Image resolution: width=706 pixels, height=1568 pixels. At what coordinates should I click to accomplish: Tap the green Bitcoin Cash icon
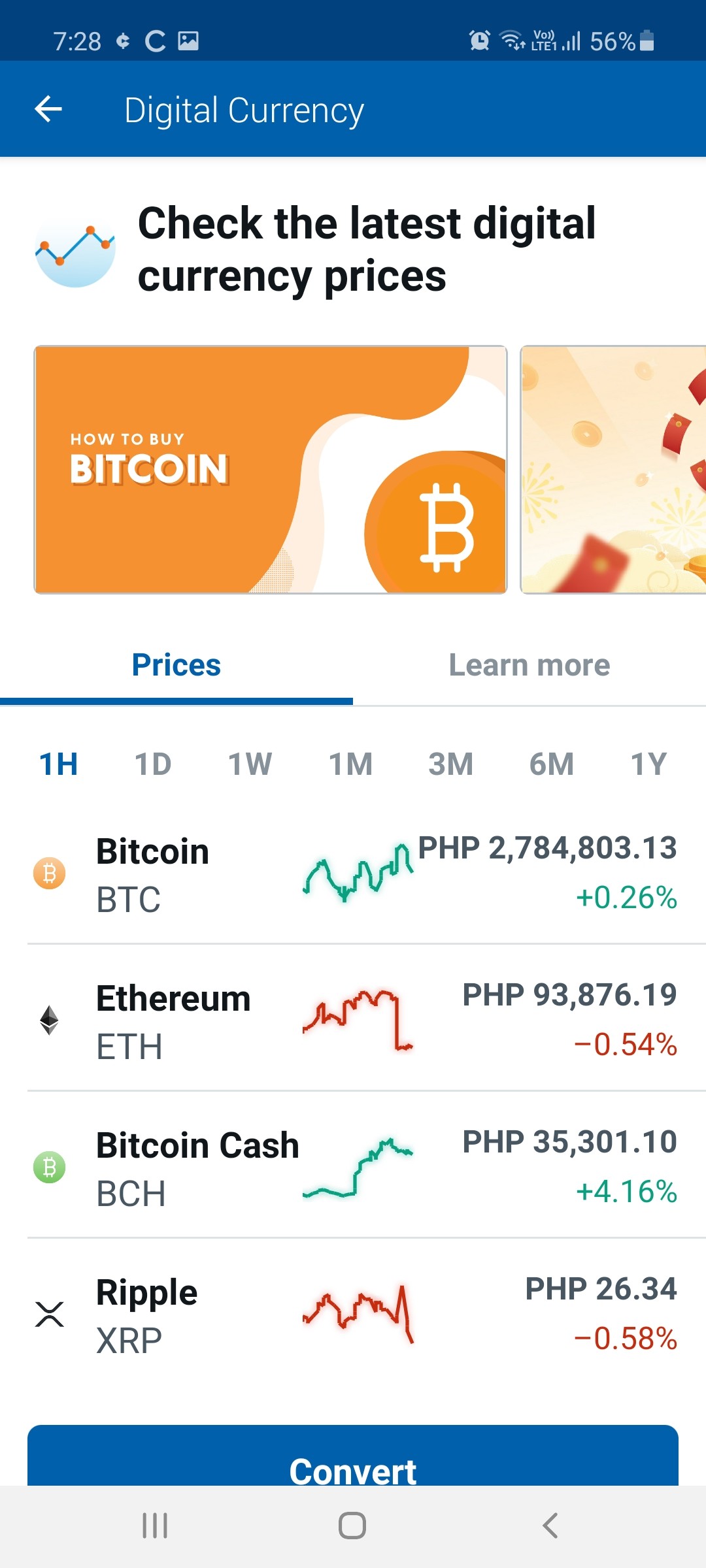coord(50,1167)
